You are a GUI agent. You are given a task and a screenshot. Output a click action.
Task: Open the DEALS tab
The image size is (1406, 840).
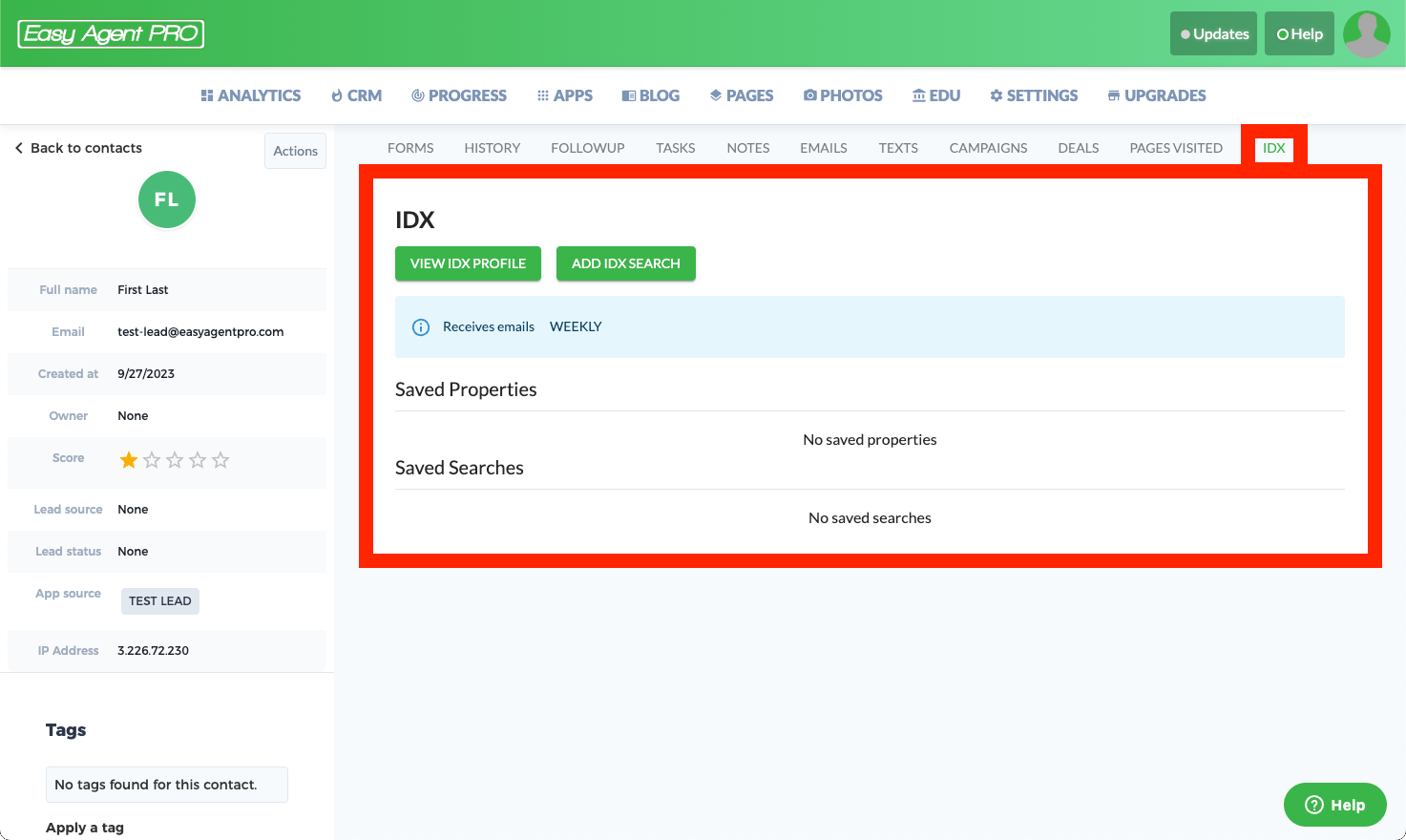1079,148
